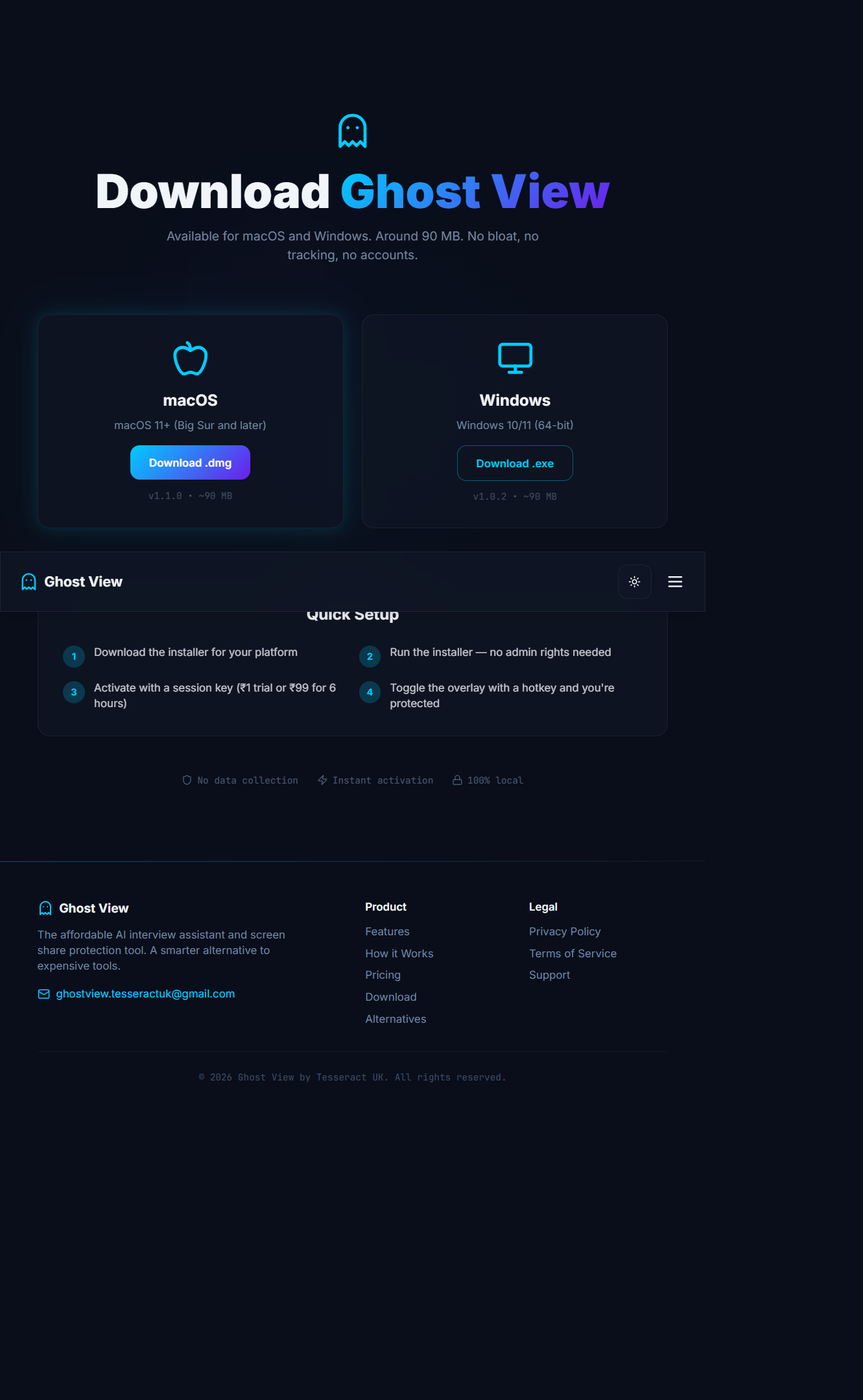The image size is (863, 1400).
Task: Open the Pricing footer link
Action: 383,975
